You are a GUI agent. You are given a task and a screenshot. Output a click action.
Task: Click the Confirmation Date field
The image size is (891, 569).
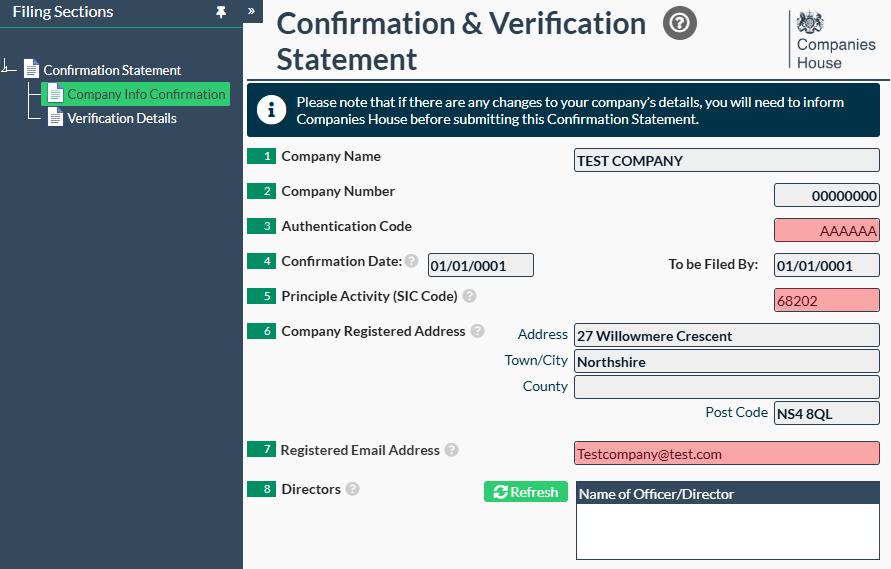point(480,265)
